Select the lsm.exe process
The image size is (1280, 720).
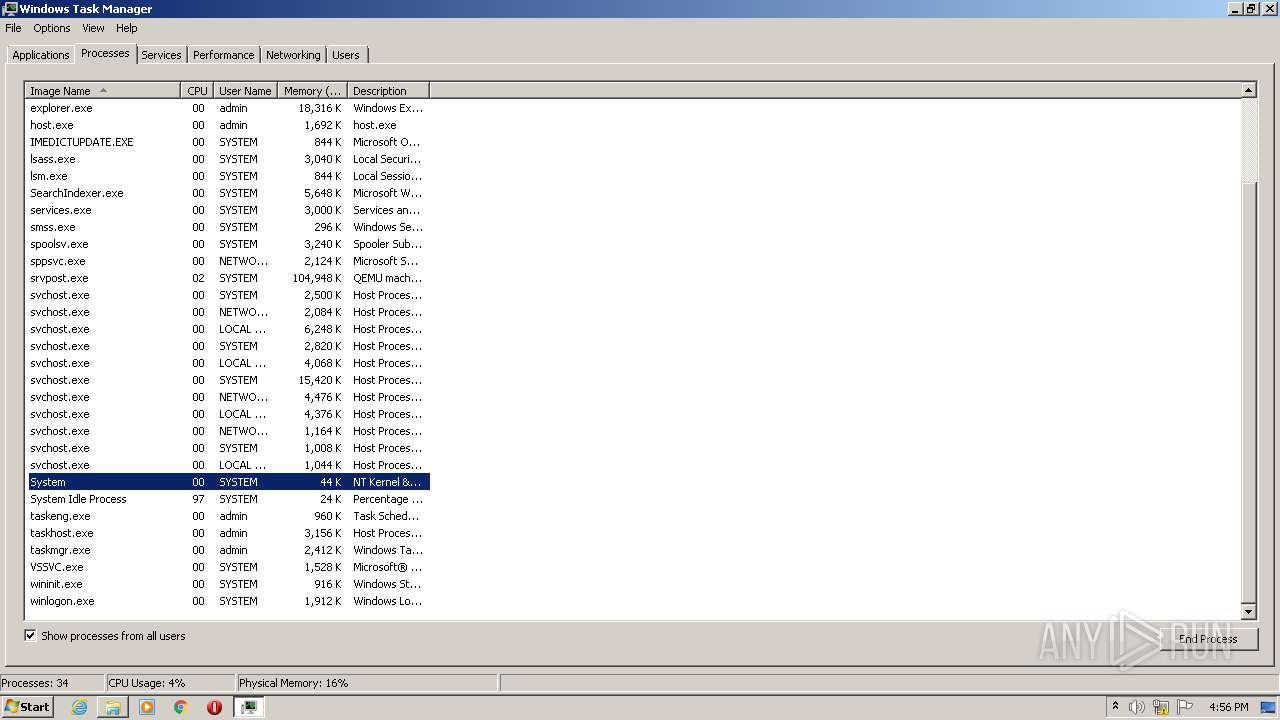(x=228, y=176)
